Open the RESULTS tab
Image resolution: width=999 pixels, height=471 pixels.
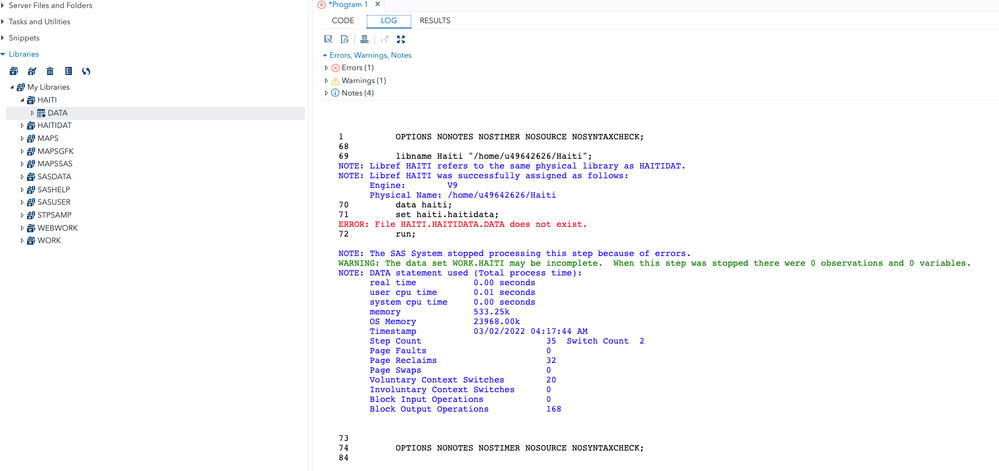(435, 20)
